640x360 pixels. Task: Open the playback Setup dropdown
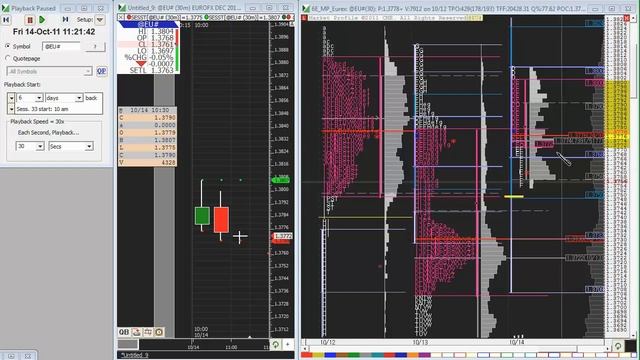point(100,20)
